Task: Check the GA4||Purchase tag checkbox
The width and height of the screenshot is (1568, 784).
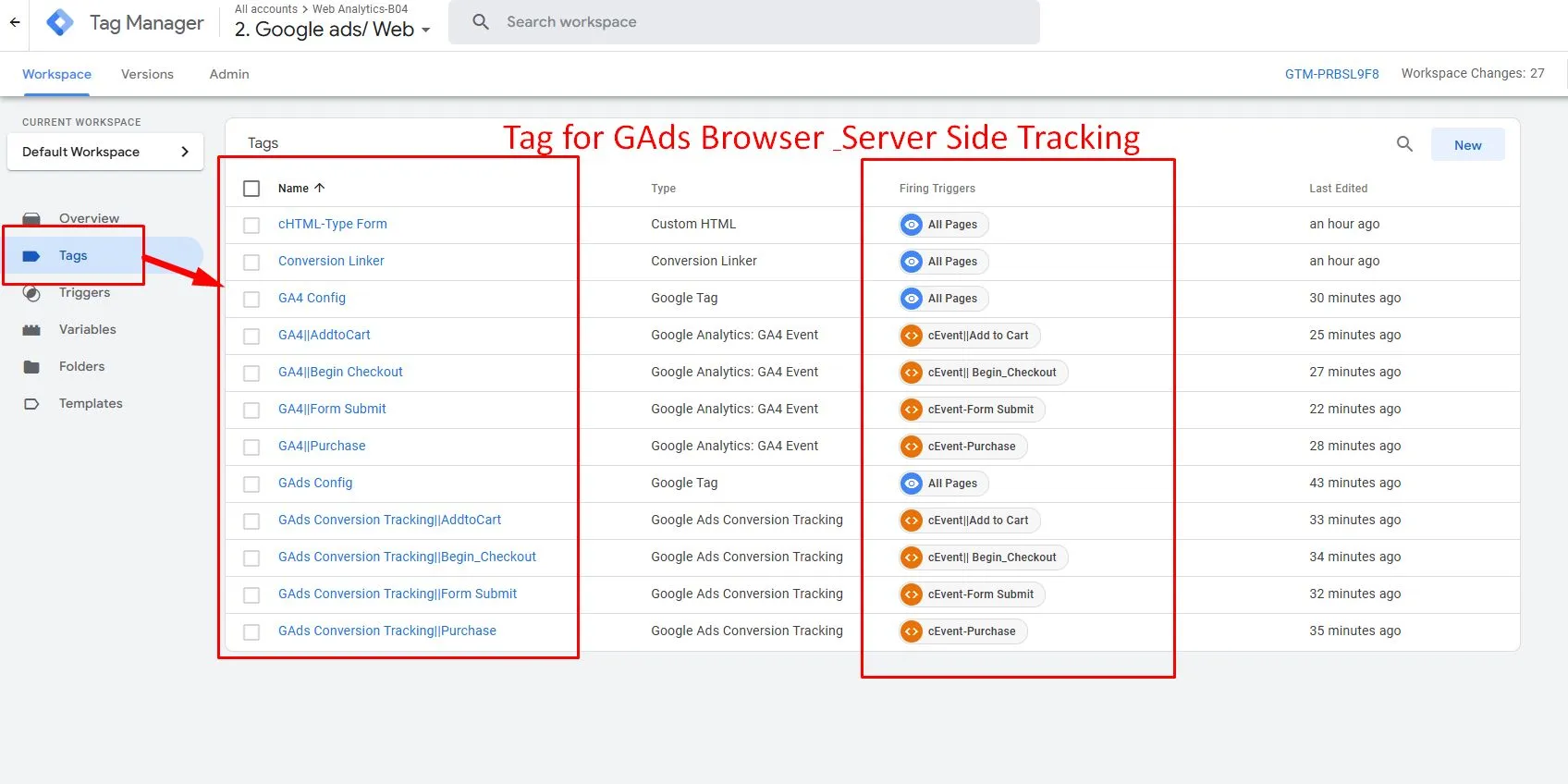Action: [x=251, y=447]
